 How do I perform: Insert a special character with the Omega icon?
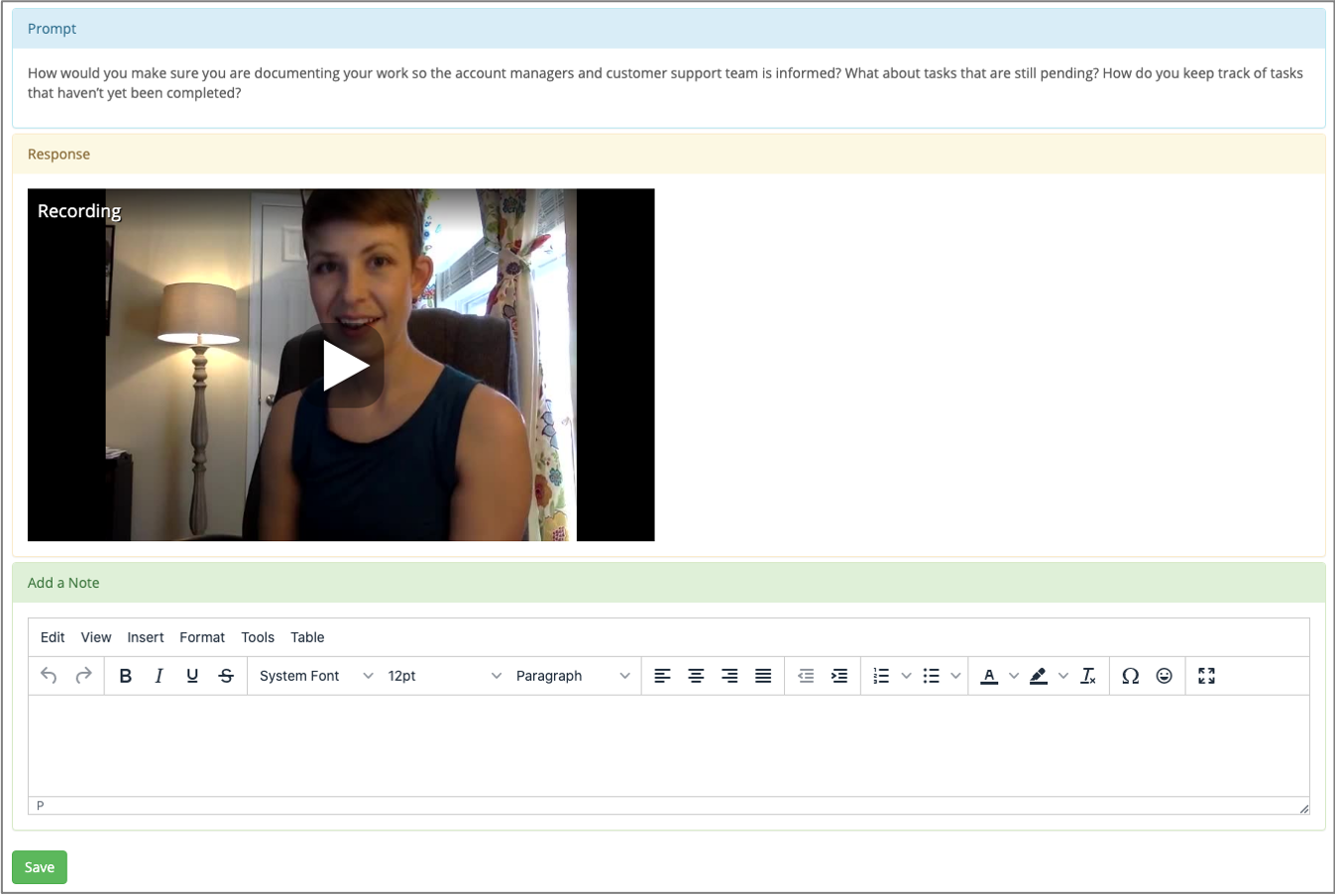[1130, 676]
